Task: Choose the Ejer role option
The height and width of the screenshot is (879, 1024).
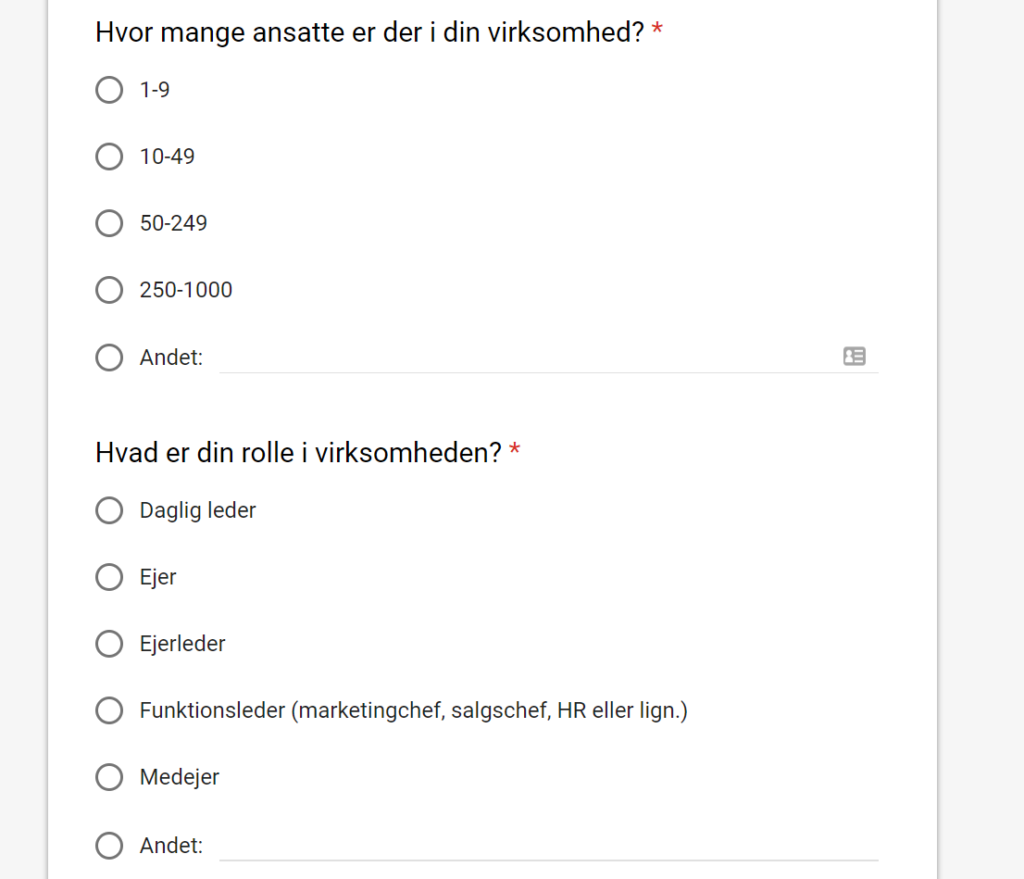Action: point(109,577)
